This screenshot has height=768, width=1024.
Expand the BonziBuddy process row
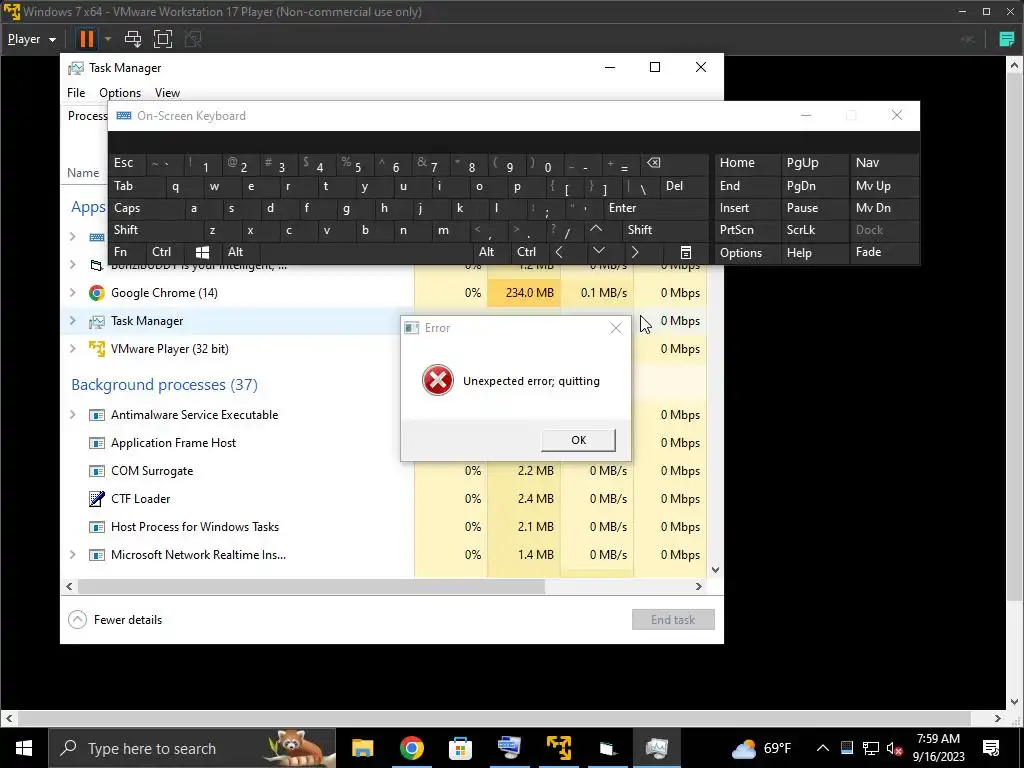tap(72, 264)
